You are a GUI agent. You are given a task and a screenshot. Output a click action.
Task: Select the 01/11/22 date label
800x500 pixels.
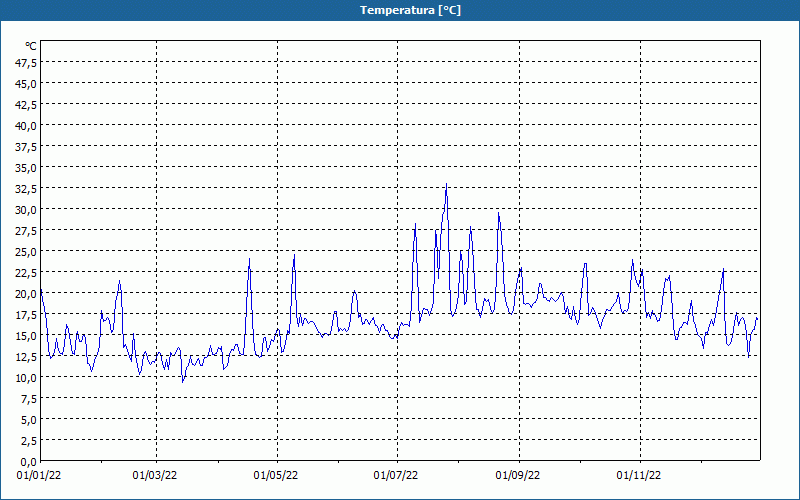639,476
